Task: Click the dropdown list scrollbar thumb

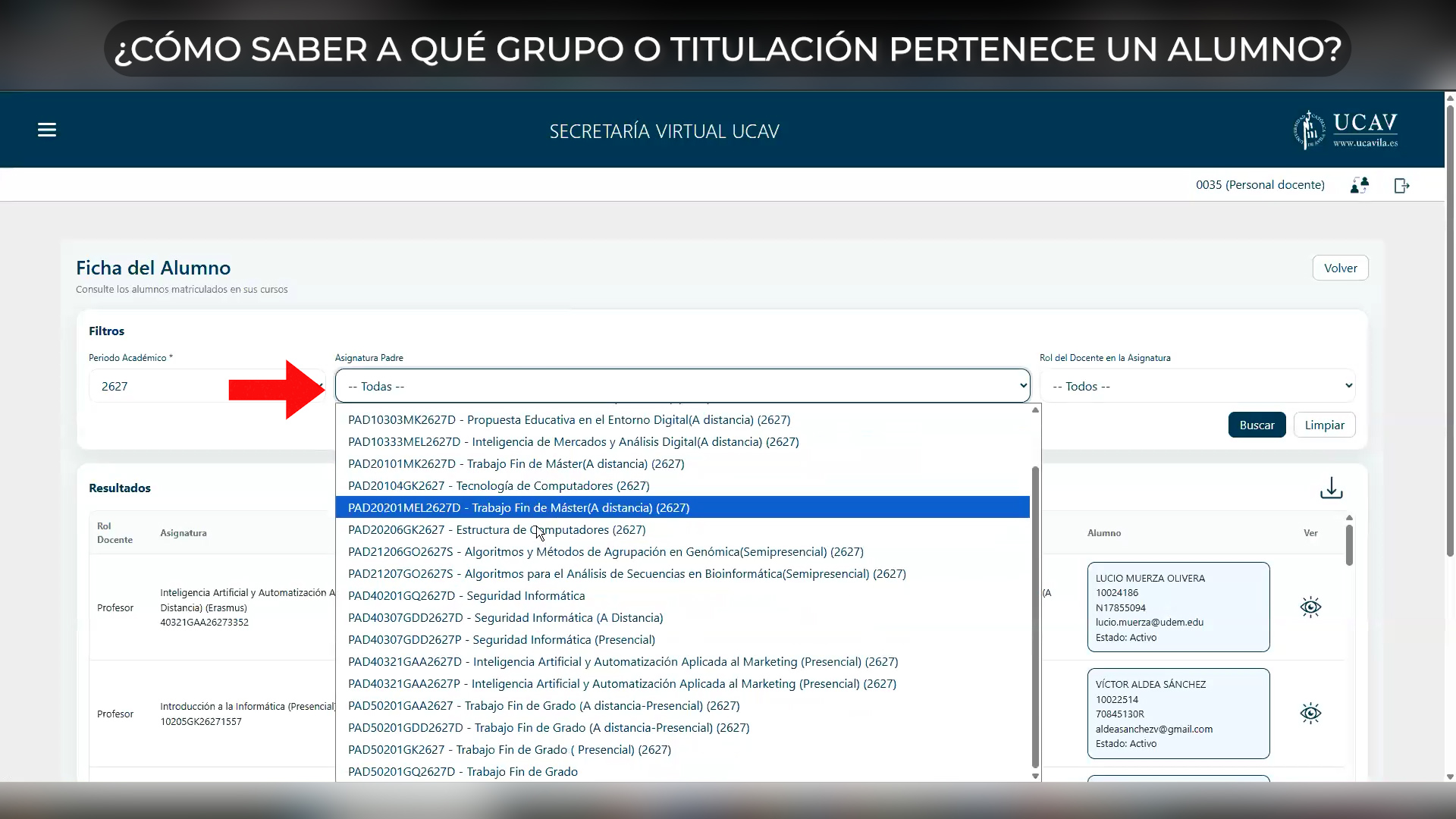Action: click(1035, 617)
